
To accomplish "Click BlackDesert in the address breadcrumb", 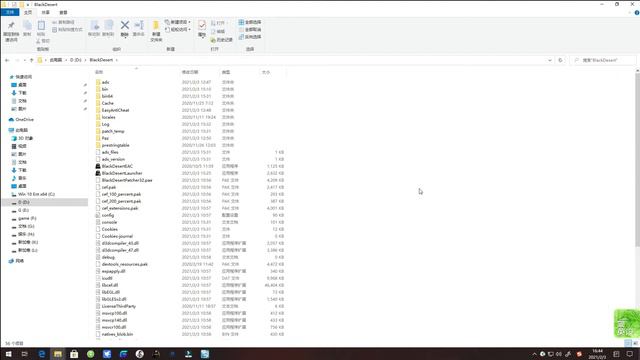I will [101, 60].
